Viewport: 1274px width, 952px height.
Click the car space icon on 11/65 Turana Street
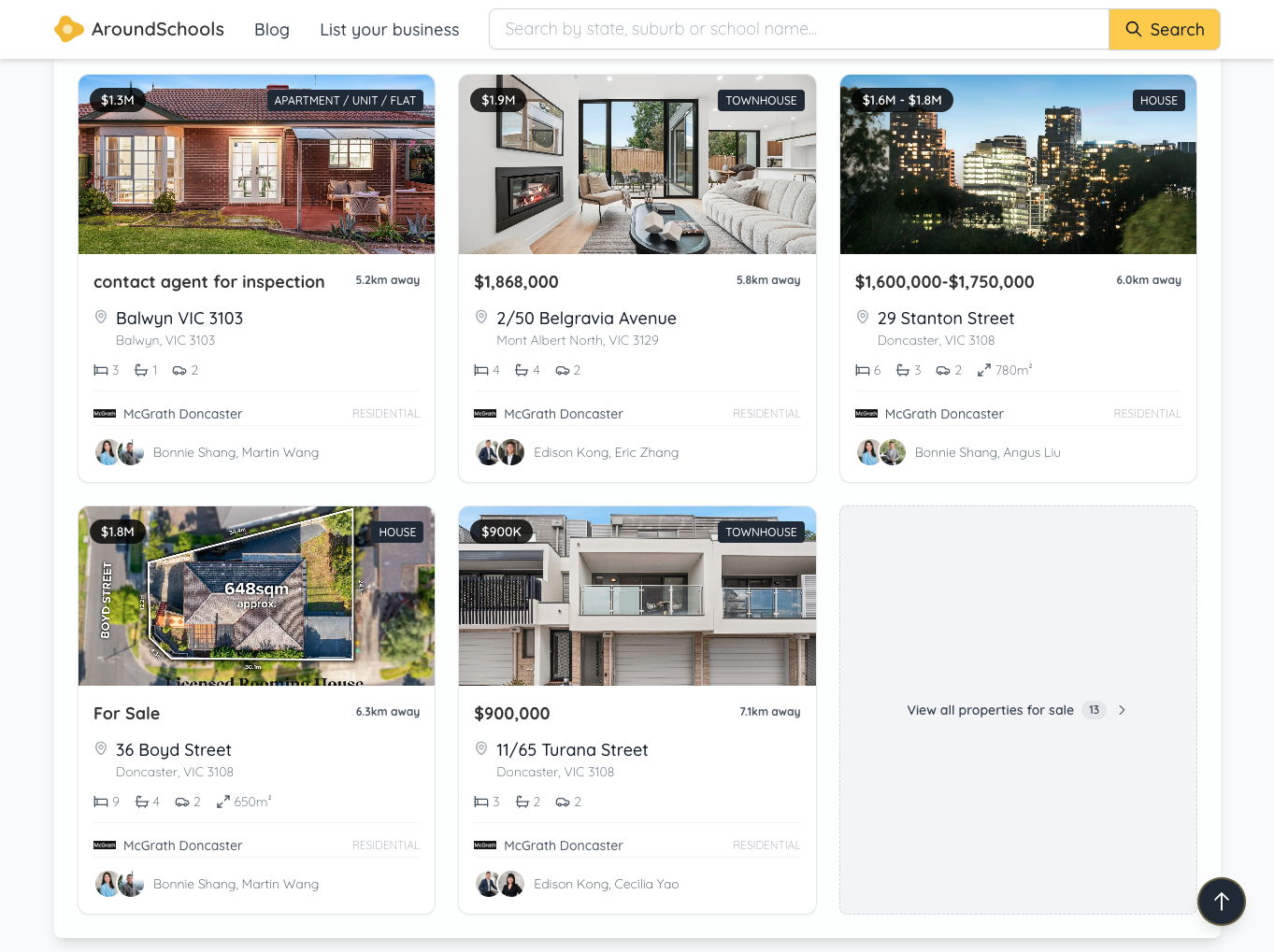(x=560, y=801)
